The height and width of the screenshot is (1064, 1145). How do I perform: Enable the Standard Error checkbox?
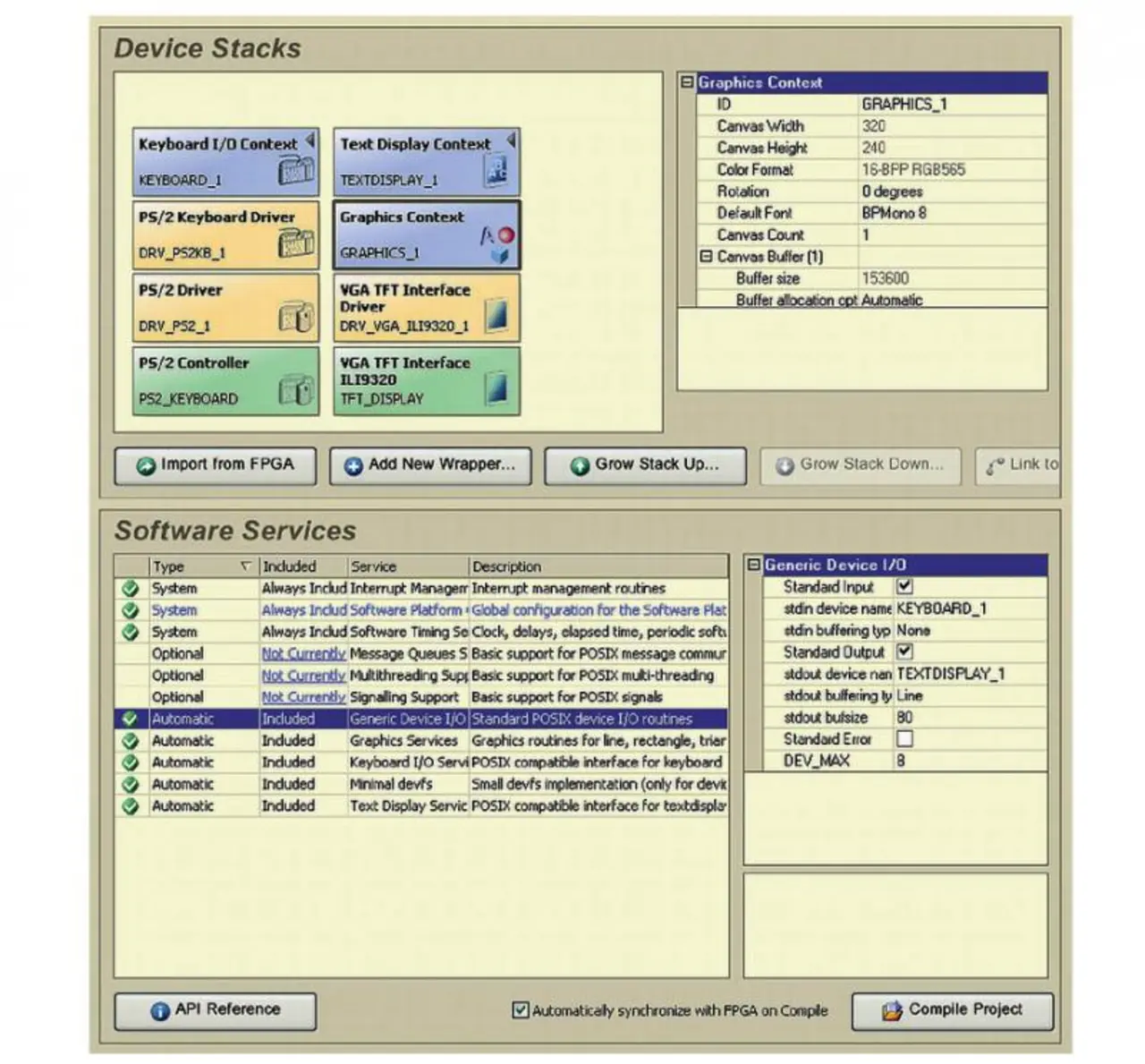pos(904,739)
